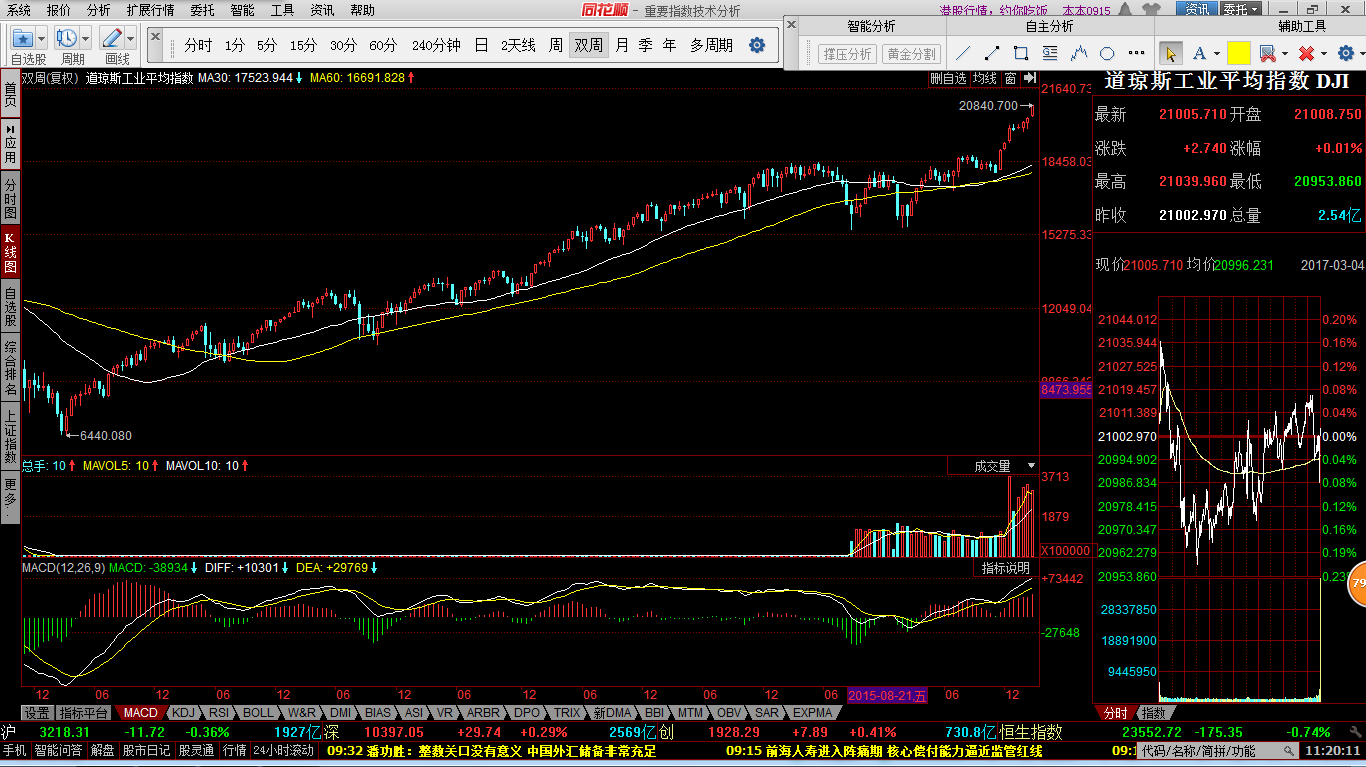The width and height of the screenshot is (1366, 767).
Task: Click the 设置 button at the chart bottom
Action: 37,713
